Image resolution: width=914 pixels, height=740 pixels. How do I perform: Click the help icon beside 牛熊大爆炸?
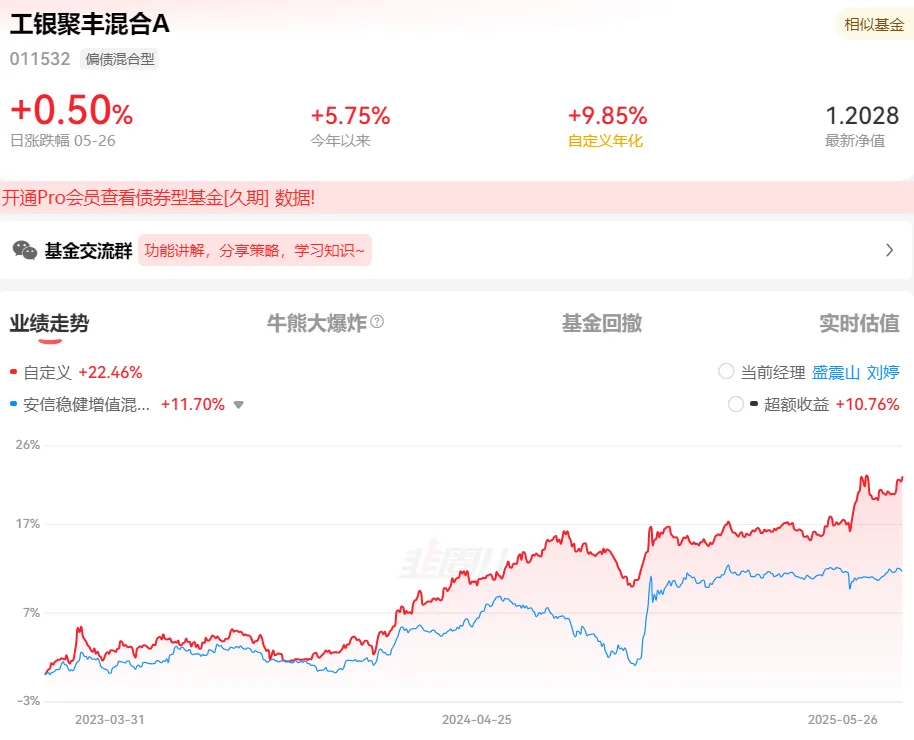[x=377, y=321]
